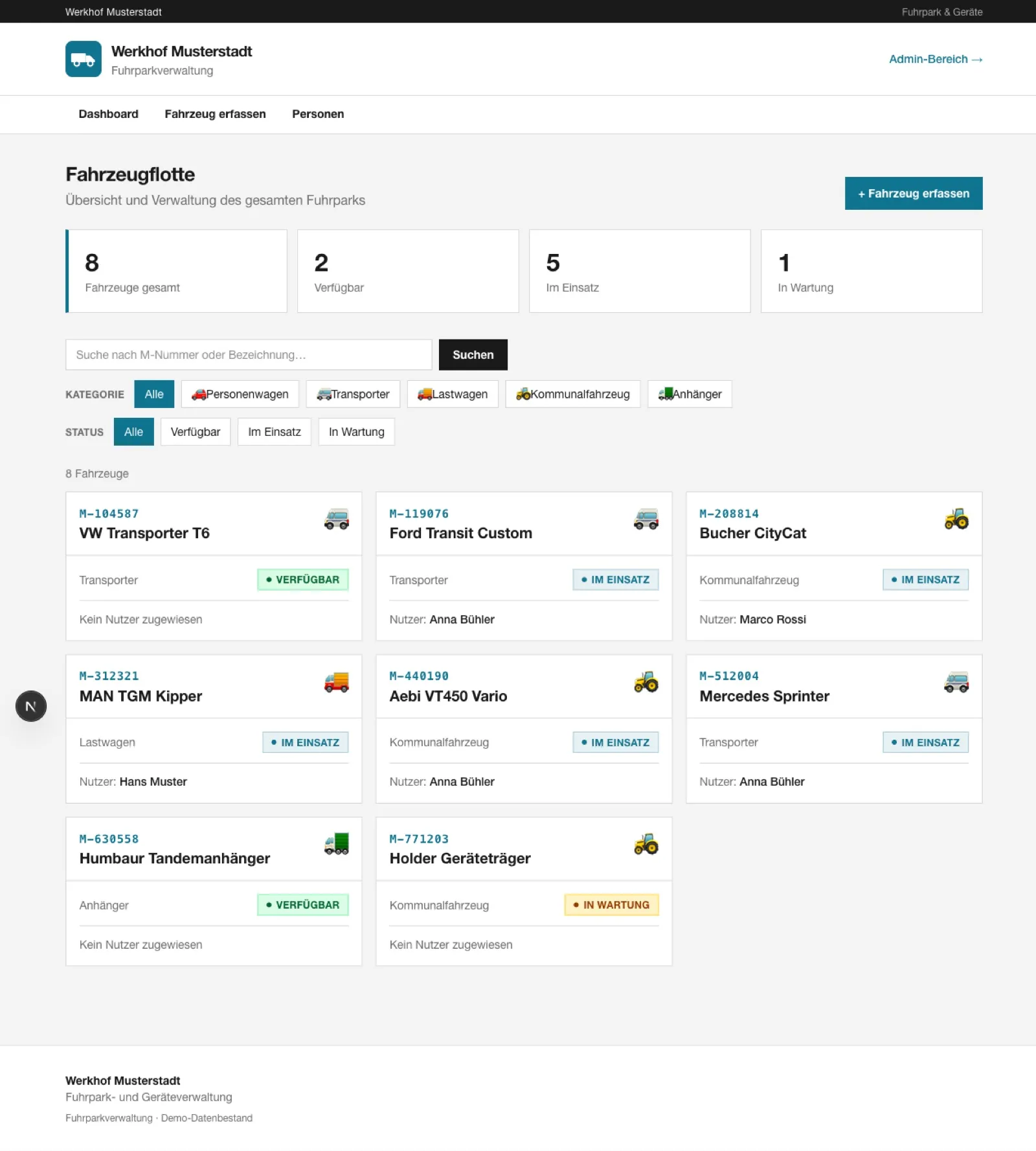The width and height of the screenshot is (1036, 1151).
Task: Click IM EINSATZ badge on Bucher CityCat
Action: click(x=926, y=580)
